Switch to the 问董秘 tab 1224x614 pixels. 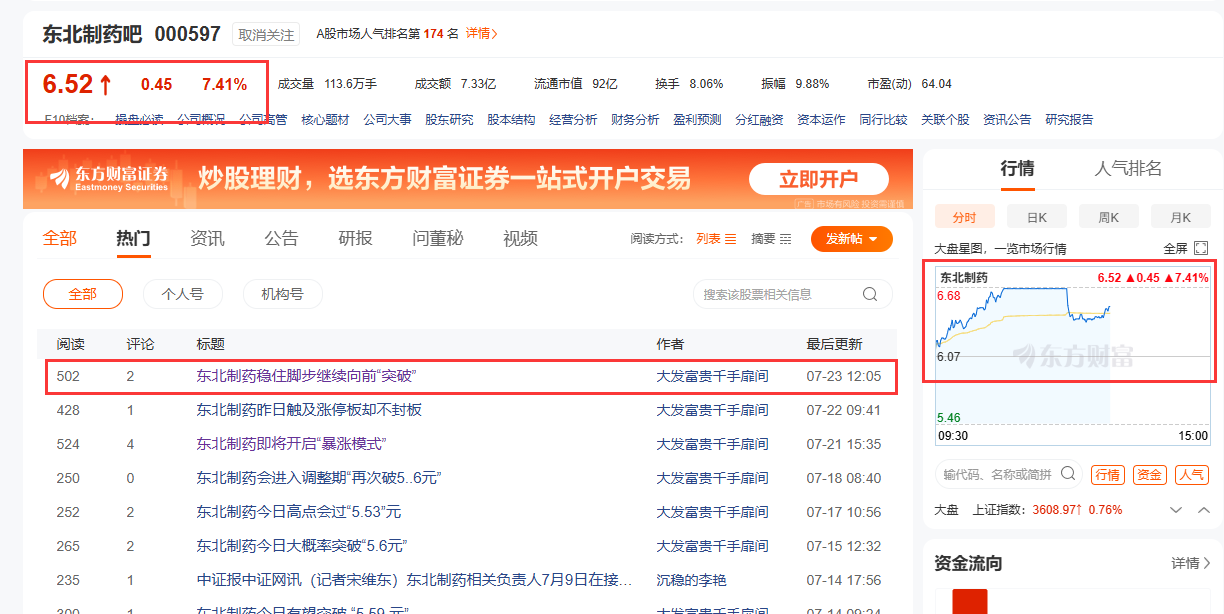click(438, 238)
